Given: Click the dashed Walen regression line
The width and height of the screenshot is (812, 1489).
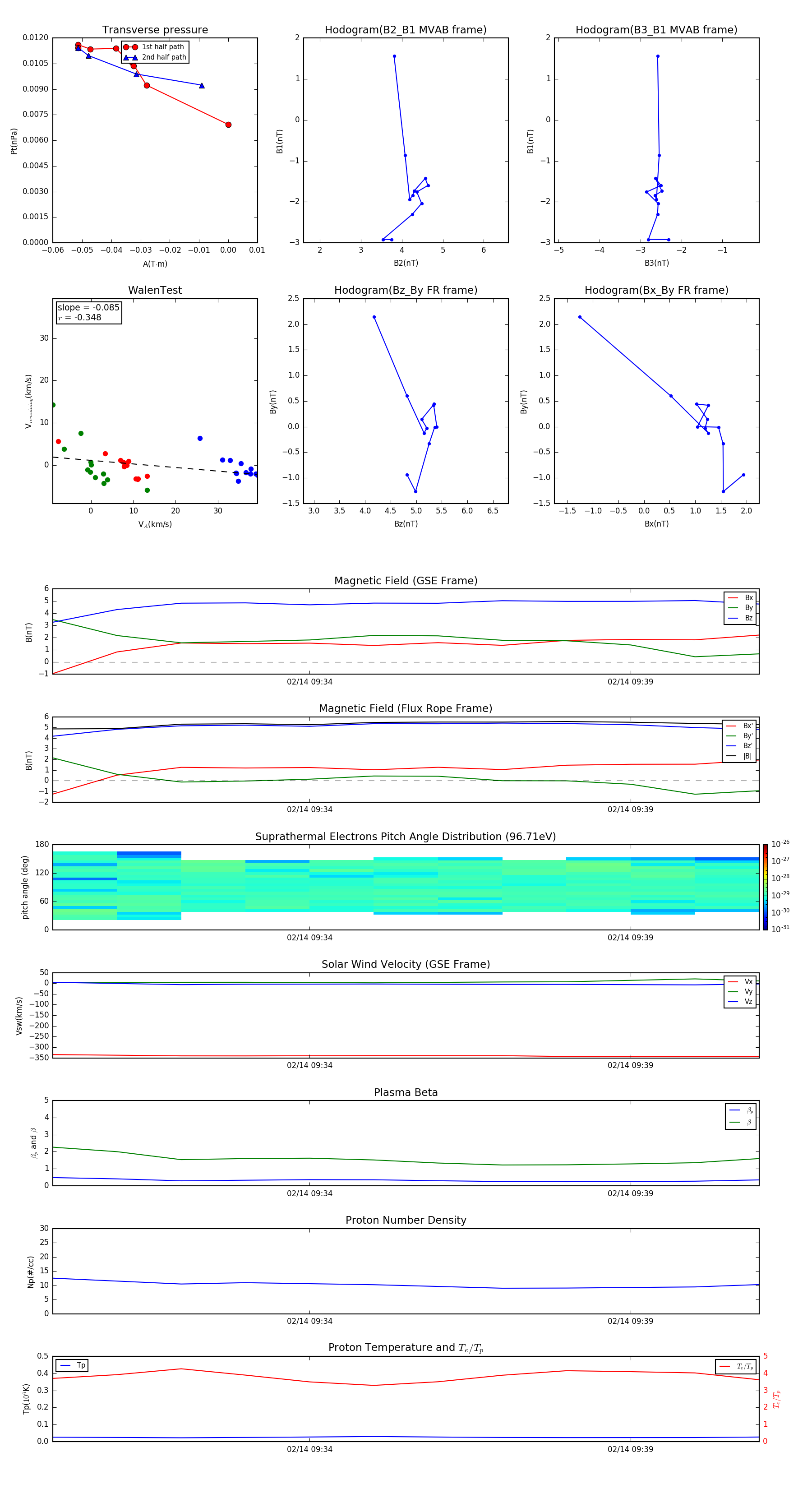Looking at the screenshot, I should (155, 466).
